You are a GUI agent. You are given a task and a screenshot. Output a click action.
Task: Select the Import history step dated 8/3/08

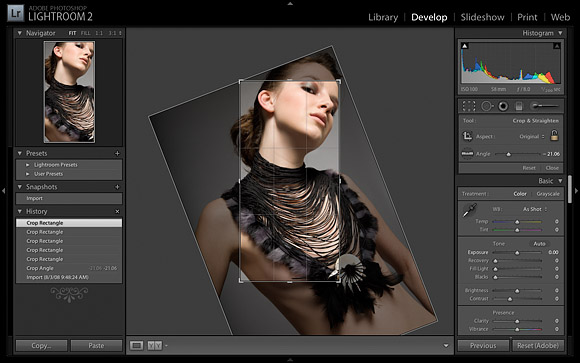[69, 278]
